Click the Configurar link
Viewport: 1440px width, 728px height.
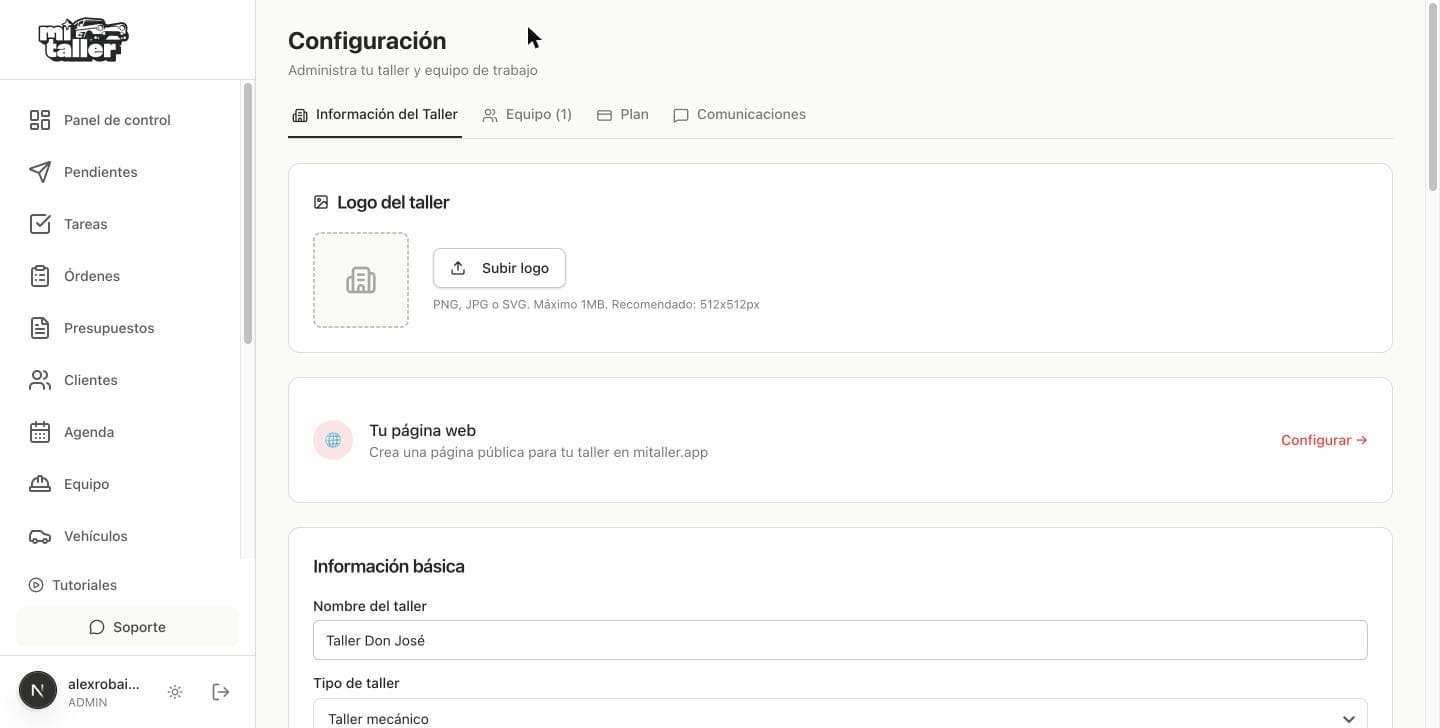(x=1324, y=440)
